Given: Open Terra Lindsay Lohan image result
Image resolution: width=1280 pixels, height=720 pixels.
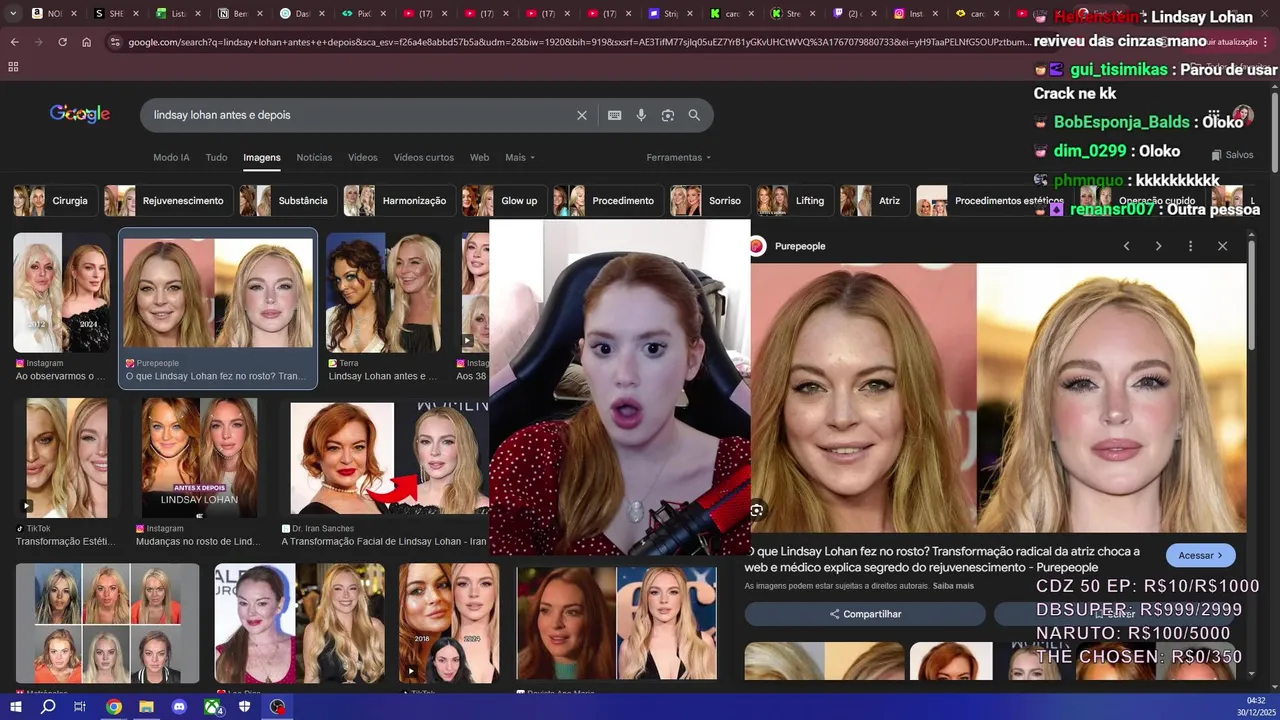Looking at the screenshot, I should (383, 292).
